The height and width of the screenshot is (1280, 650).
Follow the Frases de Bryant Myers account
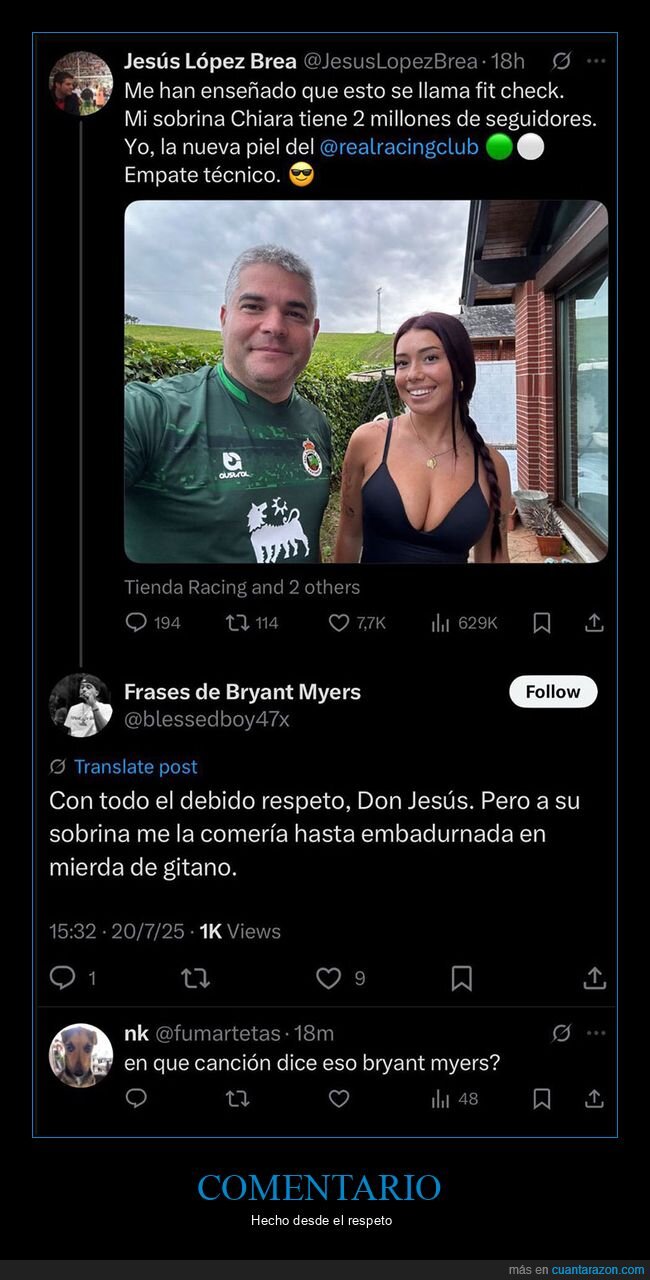coord(553,691)
